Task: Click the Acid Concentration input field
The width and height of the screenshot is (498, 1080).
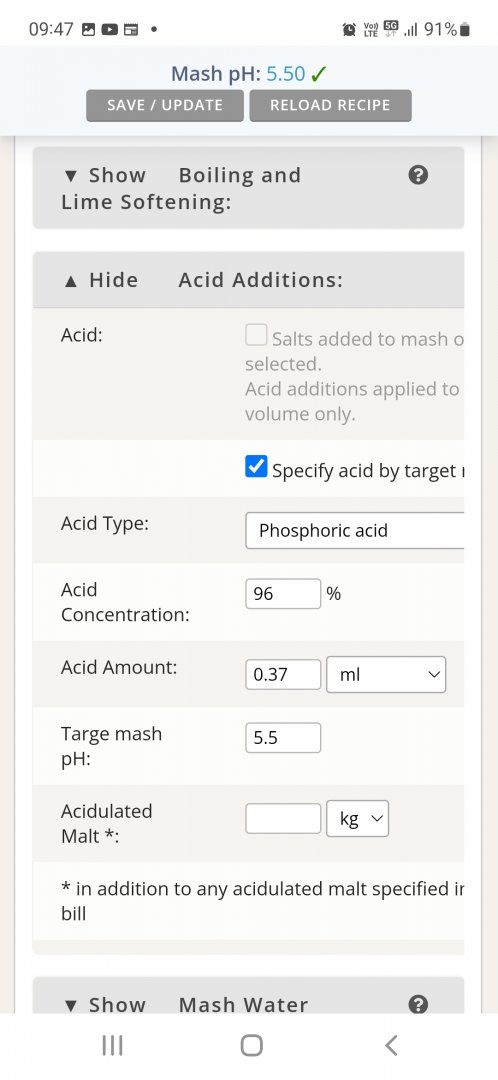Action: pyautogui.click(x=283, y=594)
